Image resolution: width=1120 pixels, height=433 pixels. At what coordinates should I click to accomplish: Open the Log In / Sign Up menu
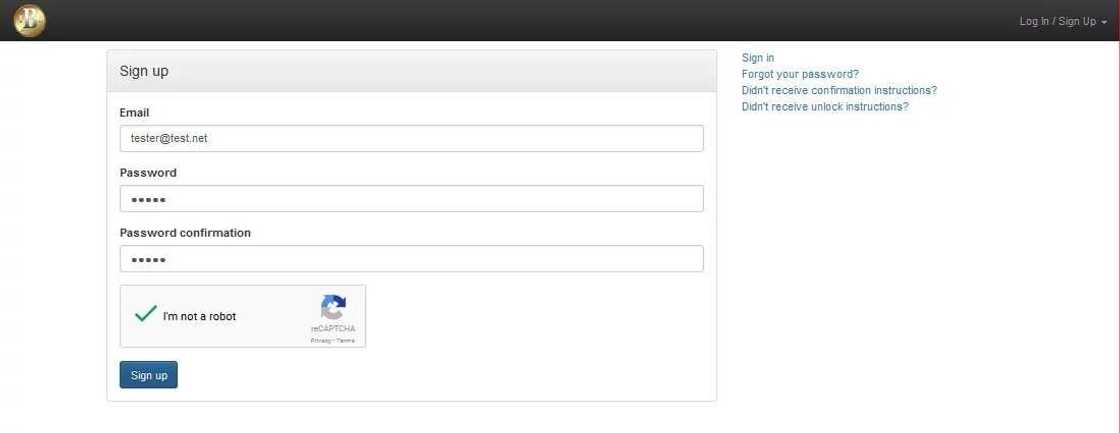click(1057, 21)
